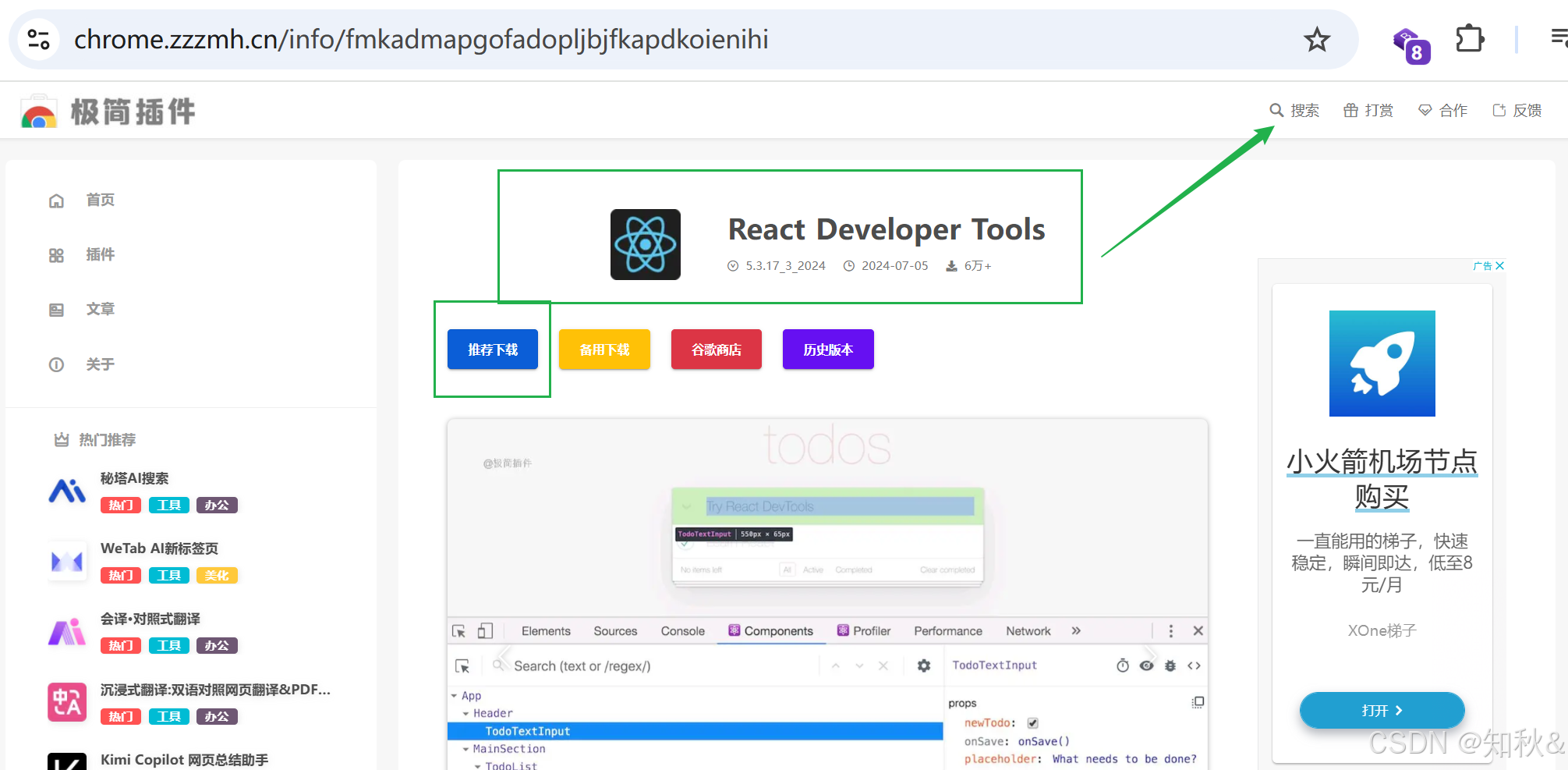Open Components settings gear icon
Image resolution: width=1568 pixels, height=770 pixels.
pos(924,665)
